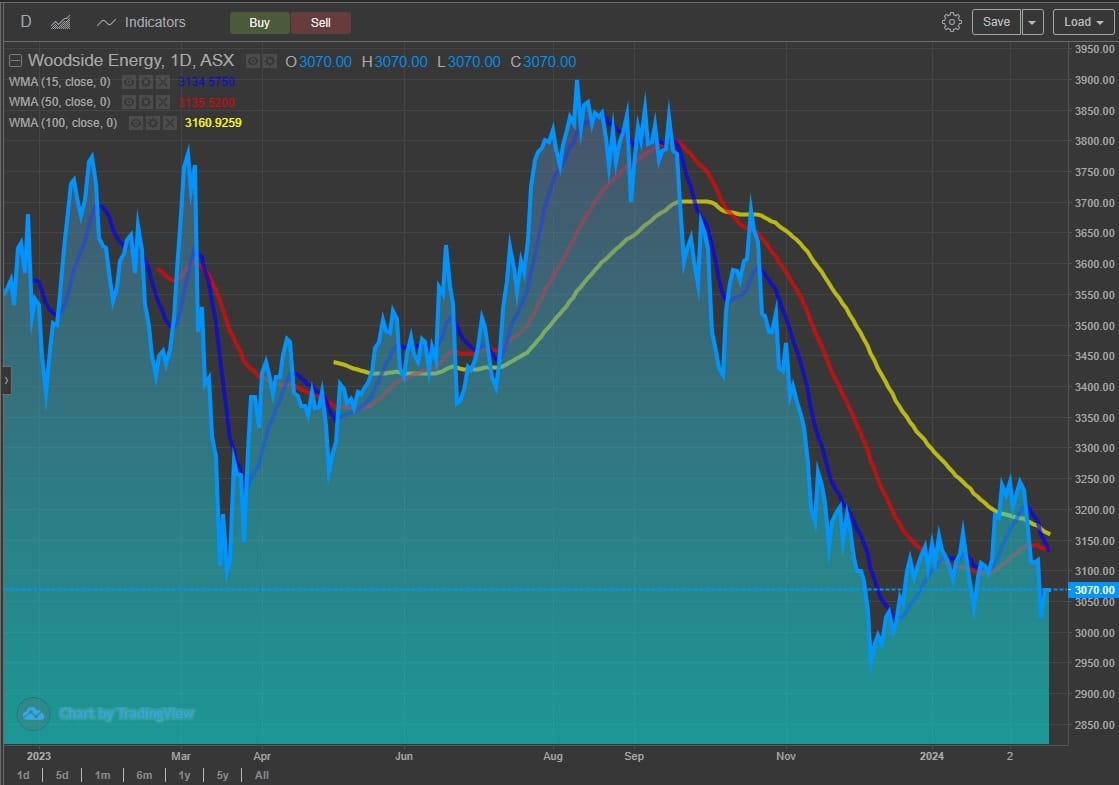
Task: Hide the WMA 15 indicator
Action: 129,82
